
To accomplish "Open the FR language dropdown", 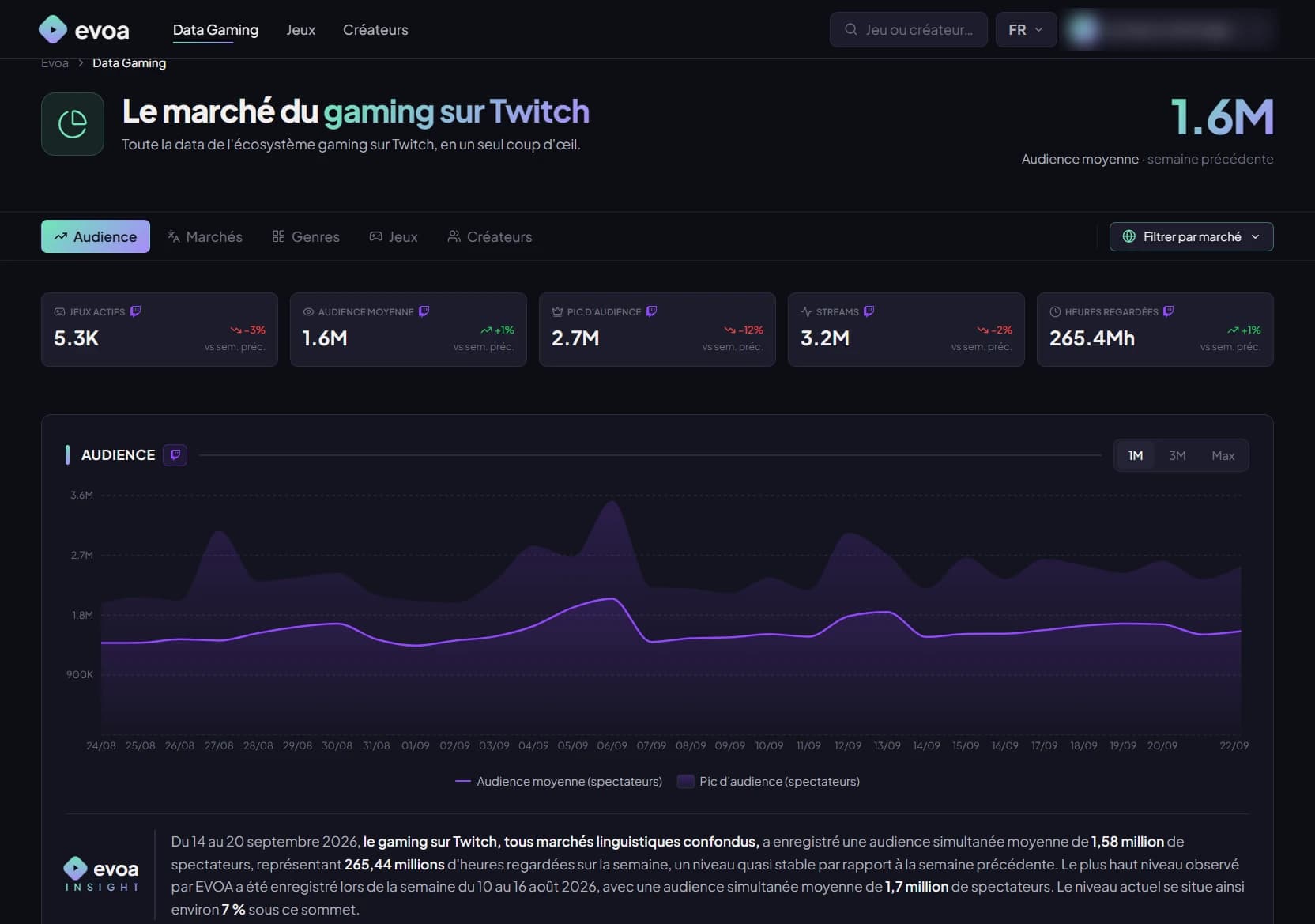I will point(1026,29).
